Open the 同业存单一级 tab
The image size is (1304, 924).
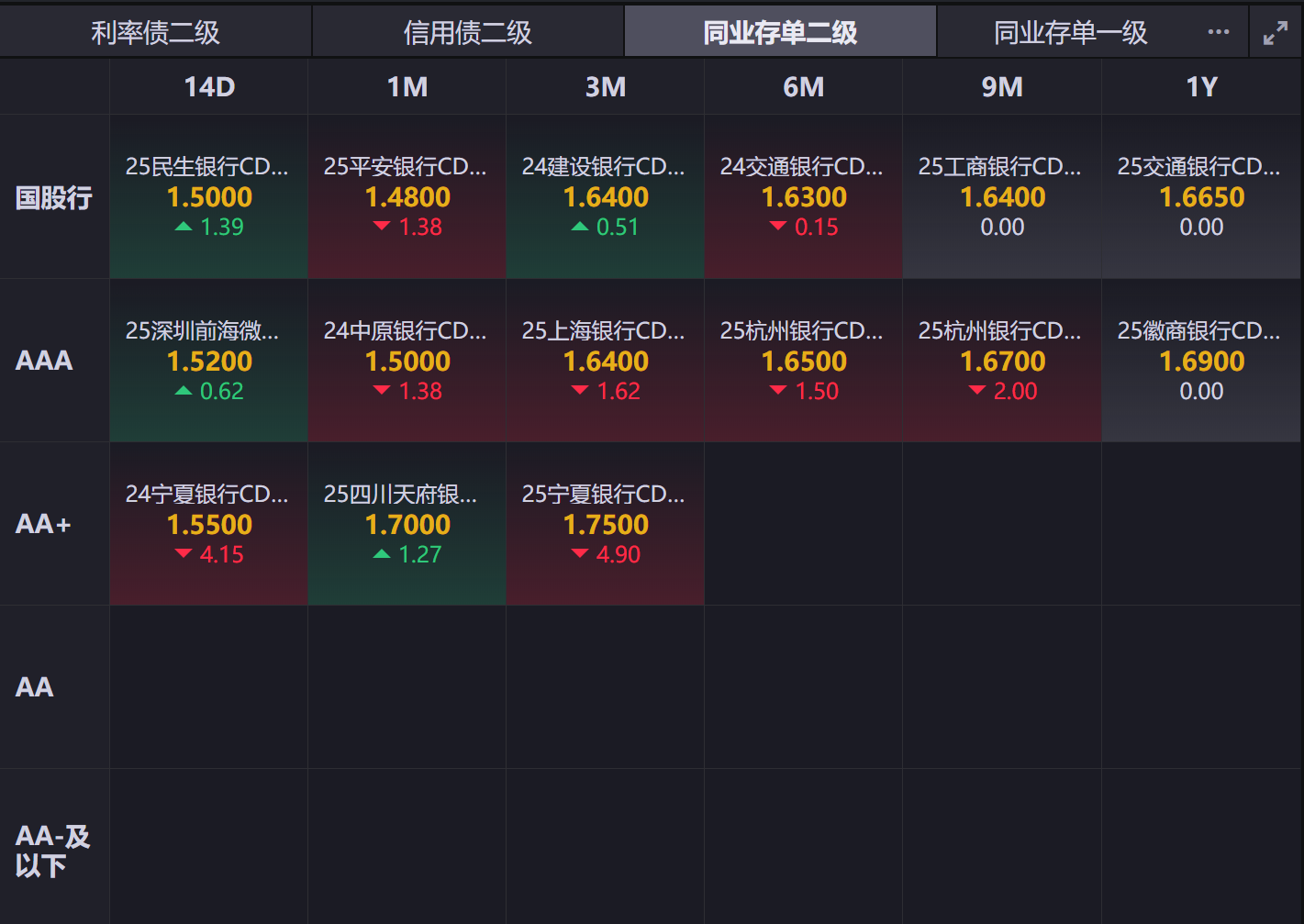click(x=1071, y=32)
